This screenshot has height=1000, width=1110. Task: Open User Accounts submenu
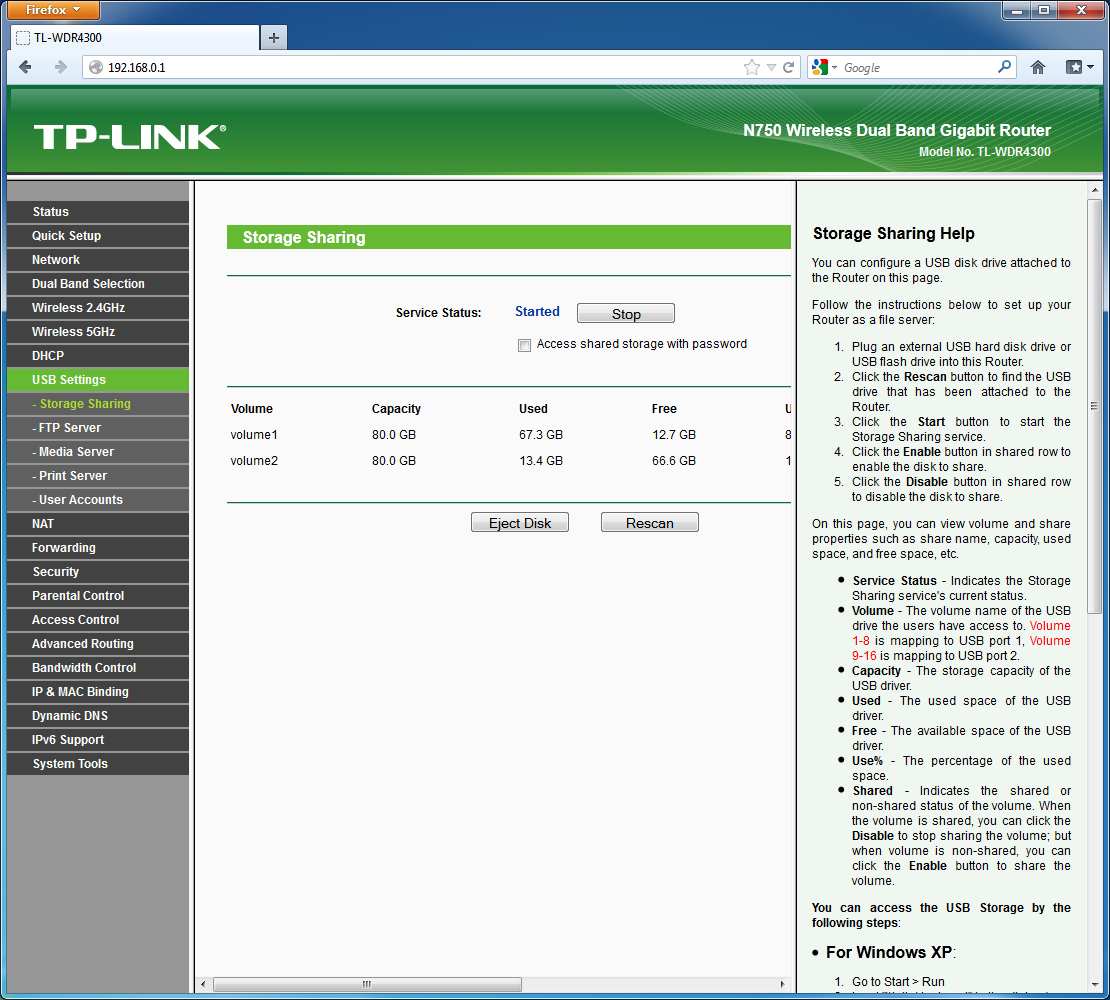98,500
